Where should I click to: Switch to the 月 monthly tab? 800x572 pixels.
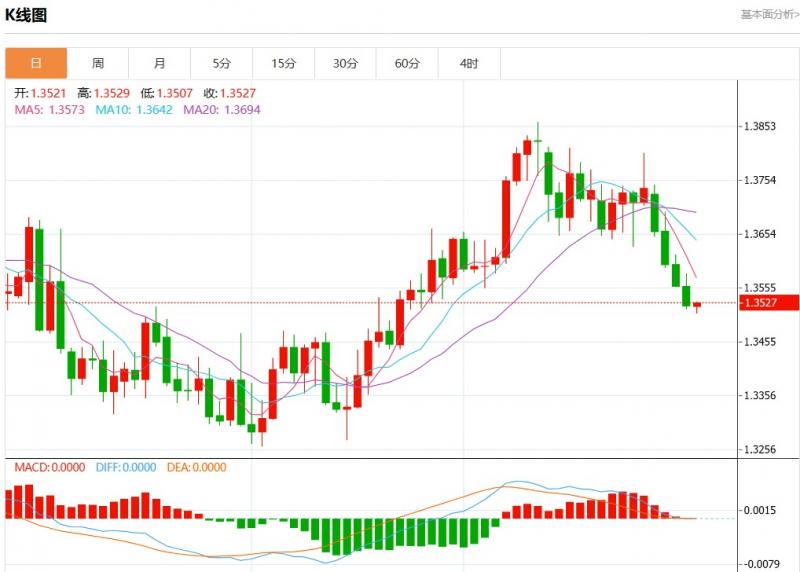pos(160,63)
